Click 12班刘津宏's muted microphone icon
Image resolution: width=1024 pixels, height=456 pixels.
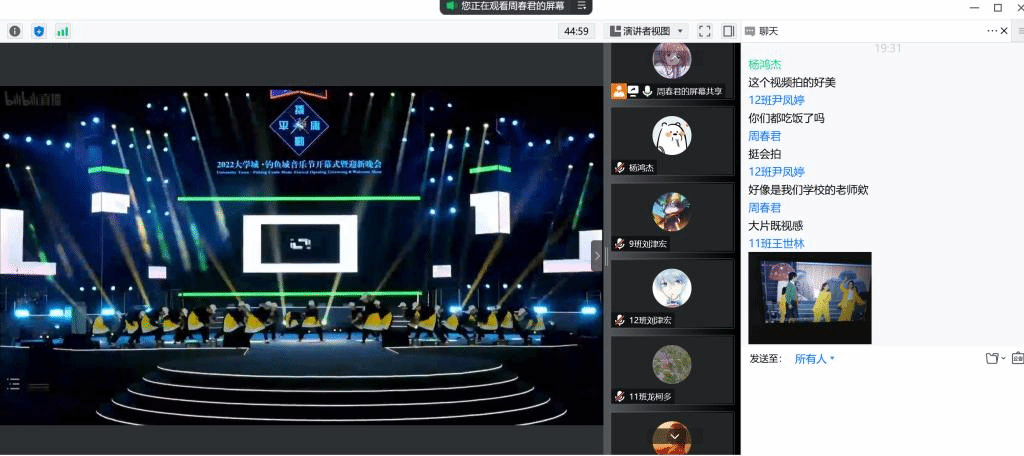[619, 320]
